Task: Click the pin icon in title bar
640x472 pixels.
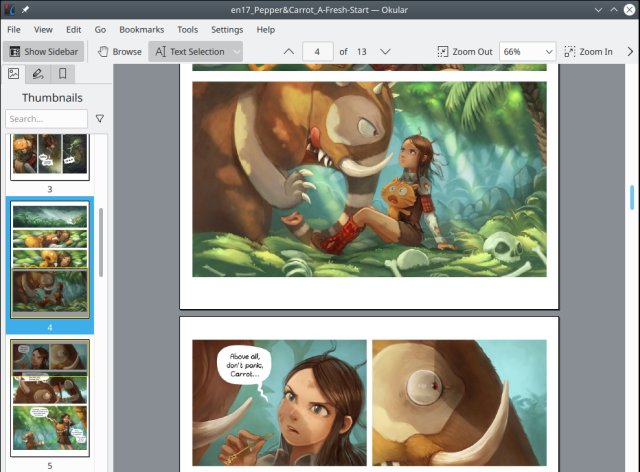Action: pos(26,9)
